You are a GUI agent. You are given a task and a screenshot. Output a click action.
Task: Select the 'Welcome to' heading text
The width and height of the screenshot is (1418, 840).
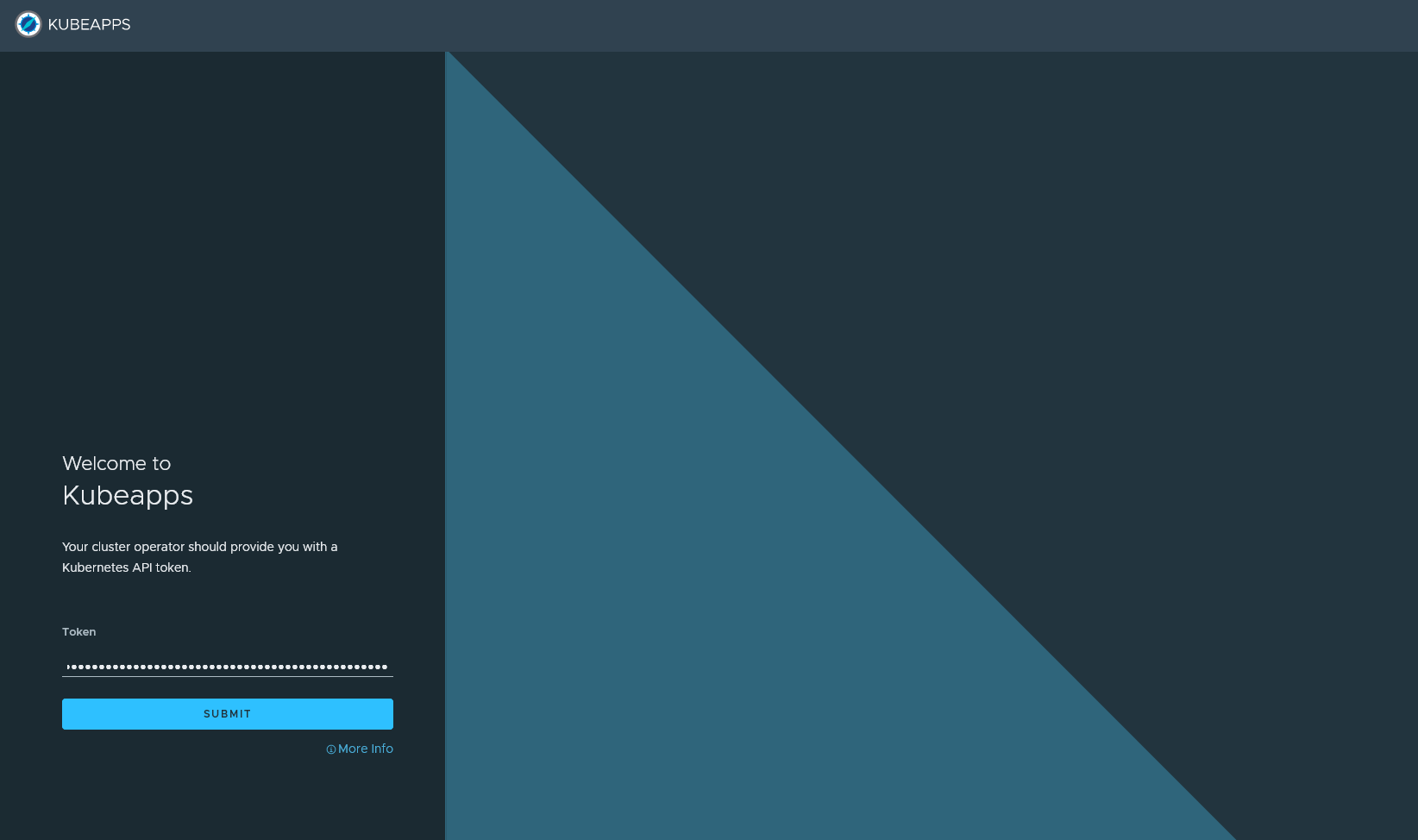click(x=116, y=464)
